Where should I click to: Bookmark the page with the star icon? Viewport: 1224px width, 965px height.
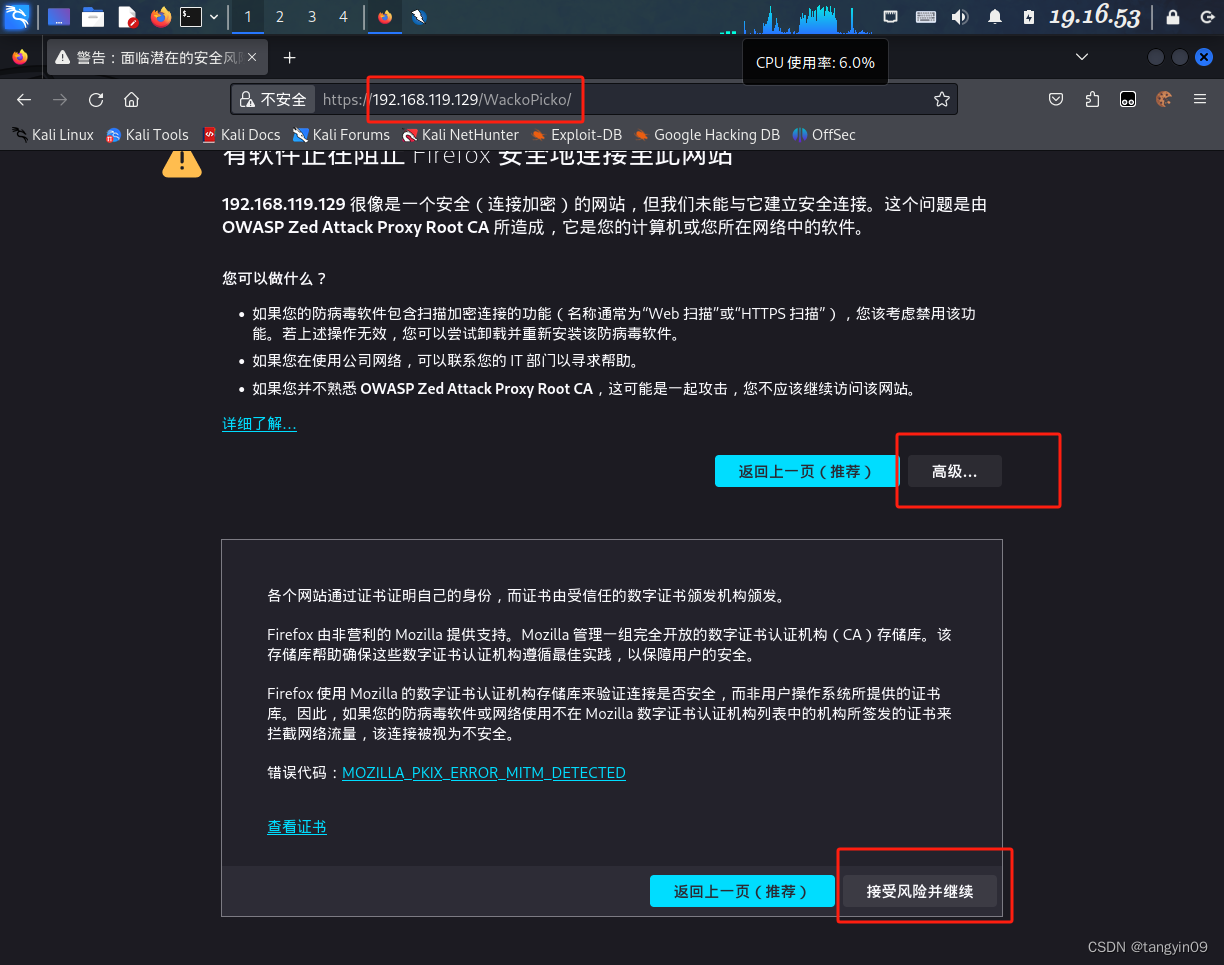941,99
